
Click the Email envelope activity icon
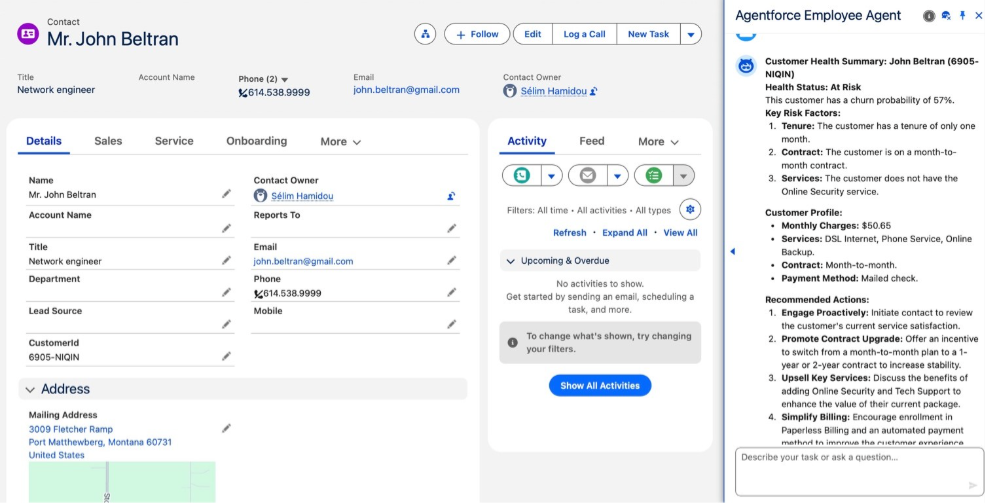click(587, 176)
